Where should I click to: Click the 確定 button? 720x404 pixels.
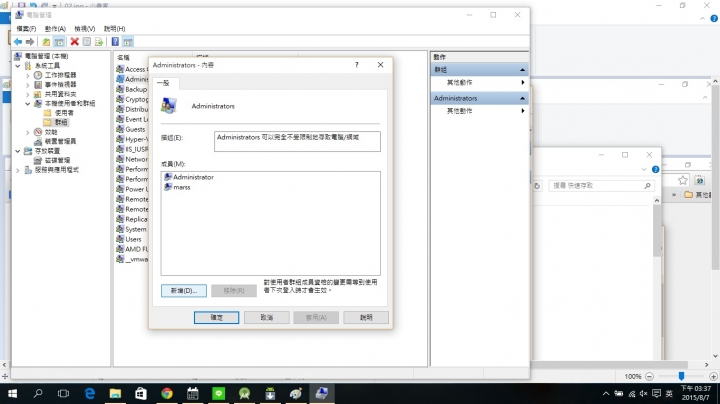(x=216, y=317)
